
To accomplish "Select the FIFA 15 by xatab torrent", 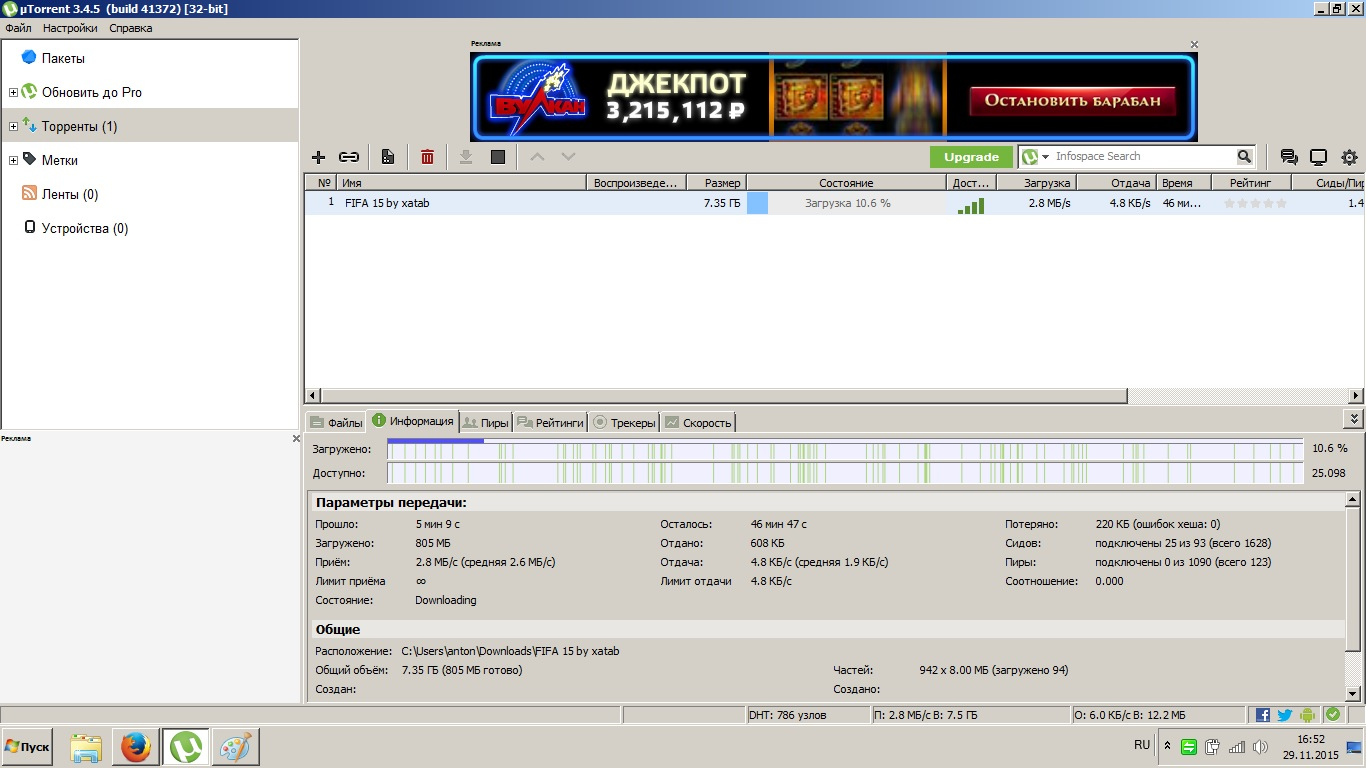I will 834,203.
